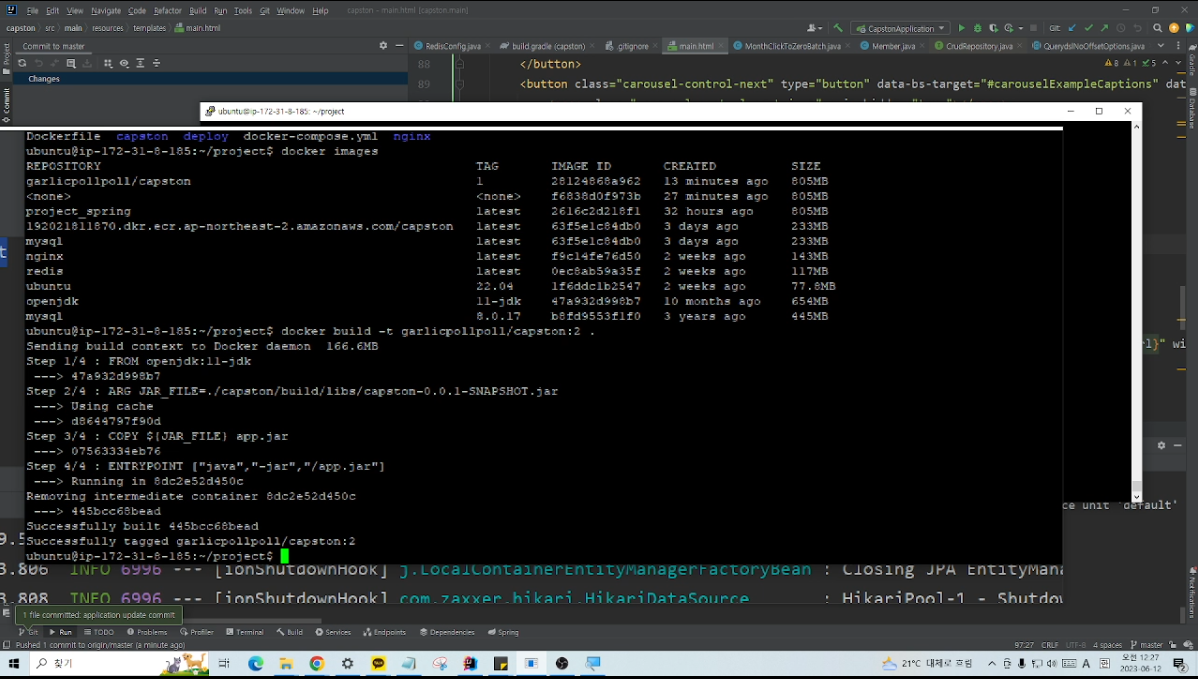Open Search Everywhere magnifier icon
The width and height of the screenshot is (1198, 679).
click(x=1158, y=28)
